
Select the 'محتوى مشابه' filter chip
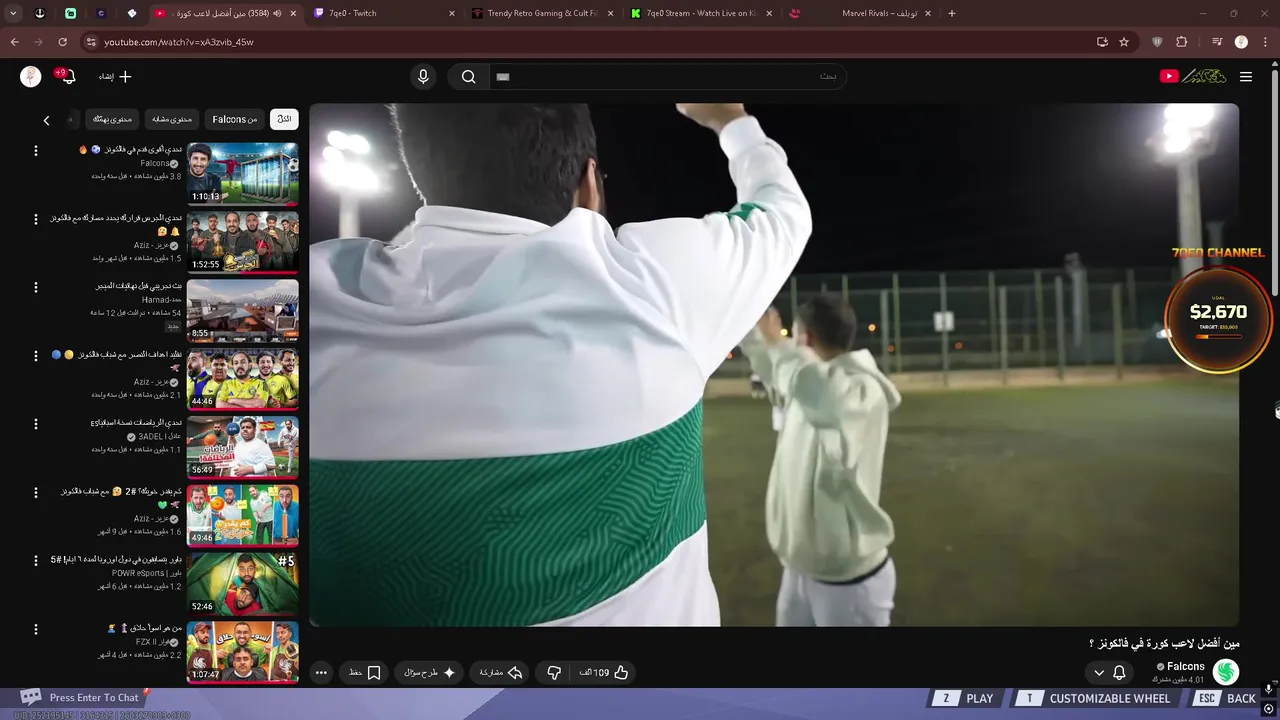172,119
